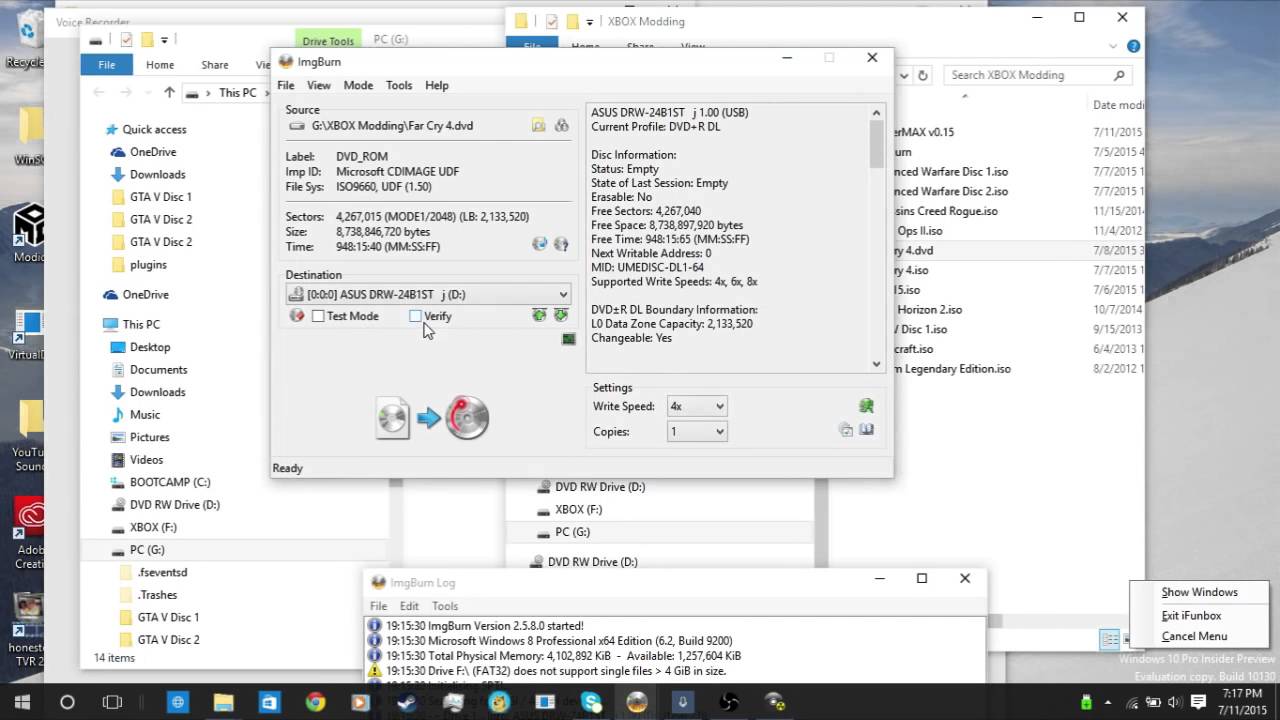
Task: Click the red disc icon beside Test Mode
Action: (297, 316)
